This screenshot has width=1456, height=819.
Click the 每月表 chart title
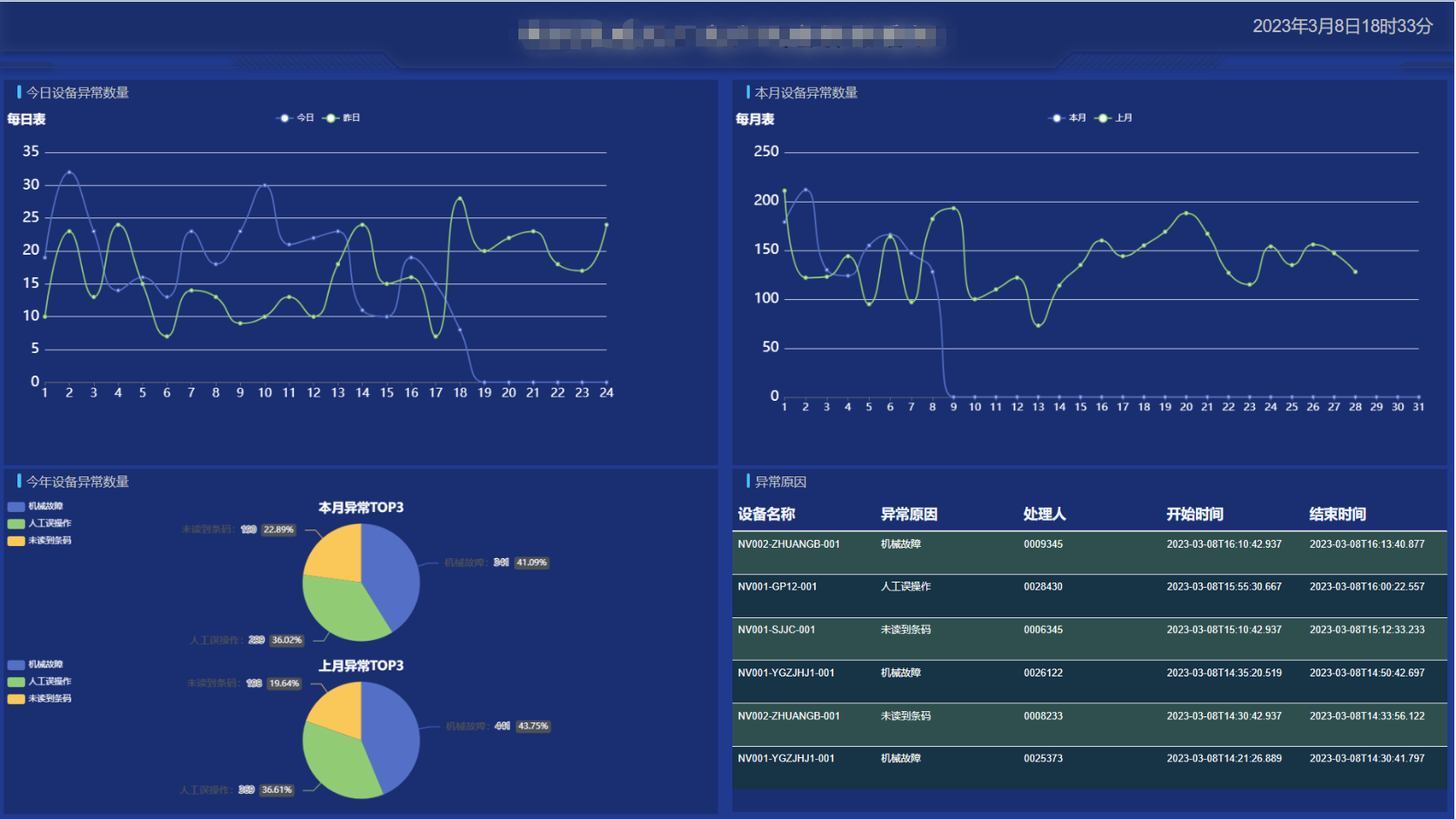tap(755, 119)
